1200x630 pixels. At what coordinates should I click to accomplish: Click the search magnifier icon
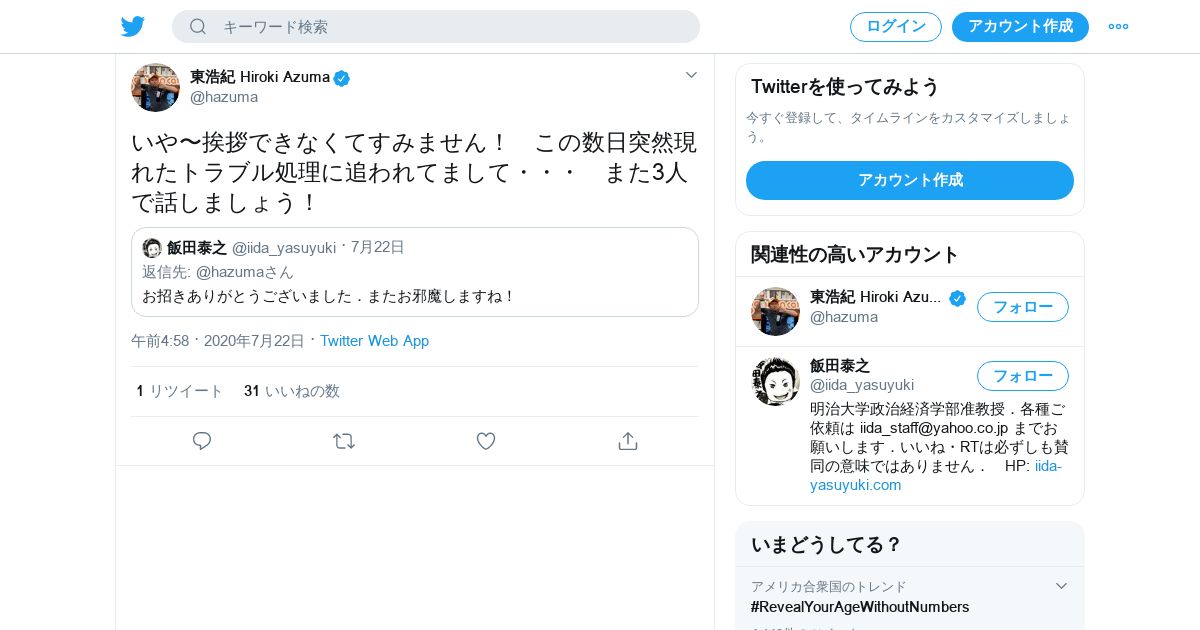(x=198, y=27)
